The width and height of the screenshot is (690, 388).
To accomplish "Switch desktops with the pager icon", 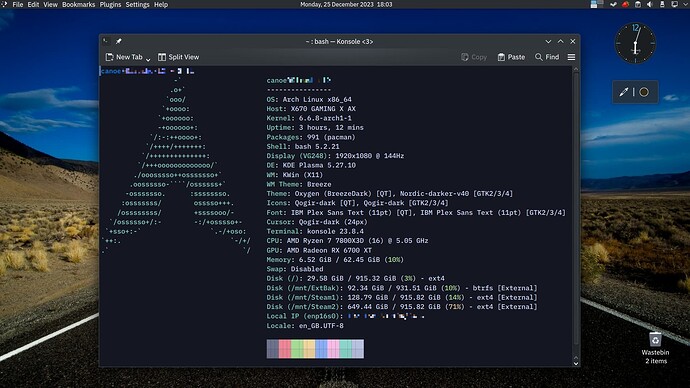I will [x=597, y=4].
